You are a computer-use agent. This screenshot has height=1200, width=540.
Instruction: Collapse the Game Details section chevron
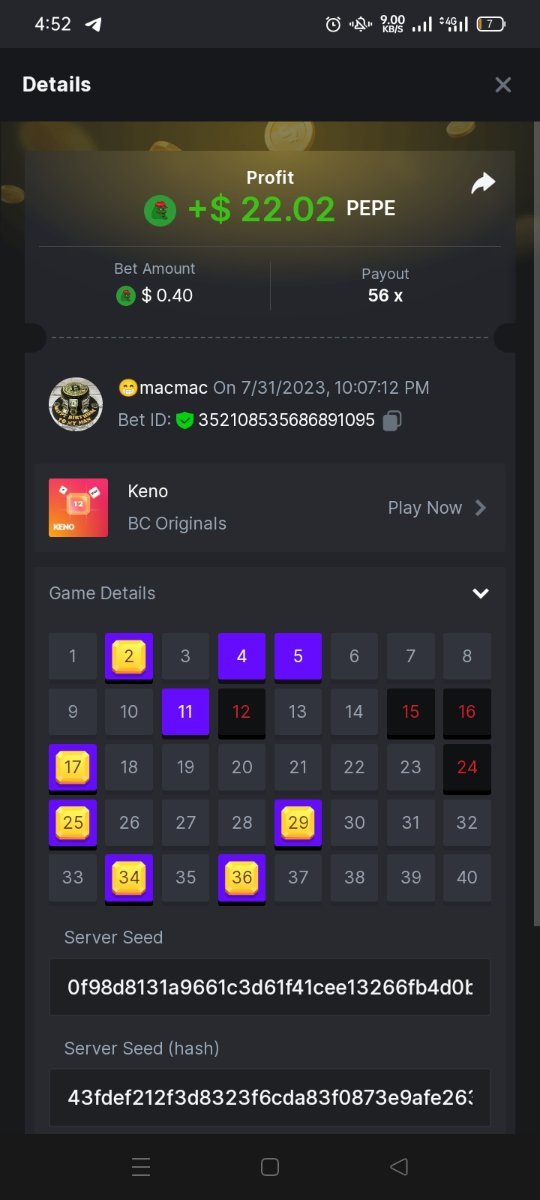[x=481, y=593]
